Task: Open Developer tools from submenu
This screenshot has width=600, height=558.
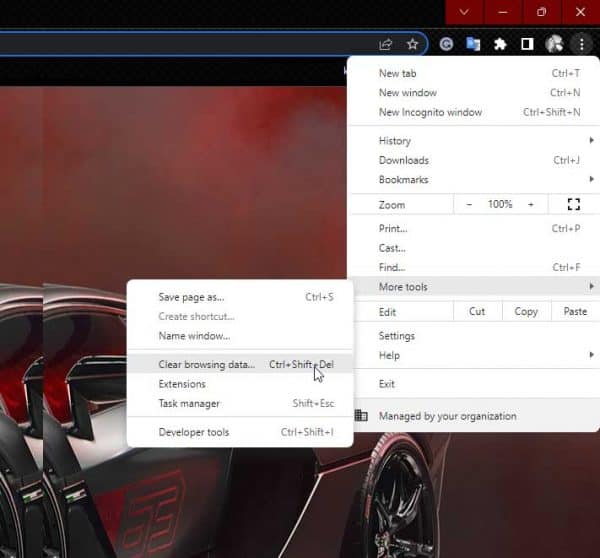Action: 194,433
